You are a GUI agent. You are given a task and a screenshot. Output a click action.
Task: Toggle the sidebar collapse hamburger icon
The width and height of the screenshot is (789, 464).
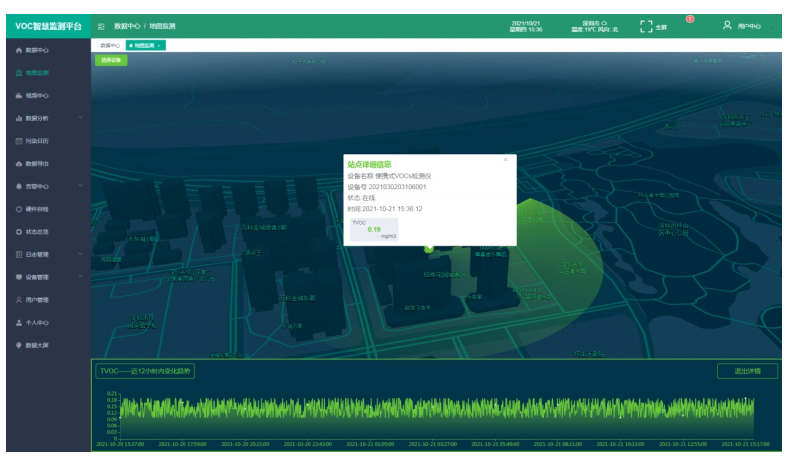101,26
